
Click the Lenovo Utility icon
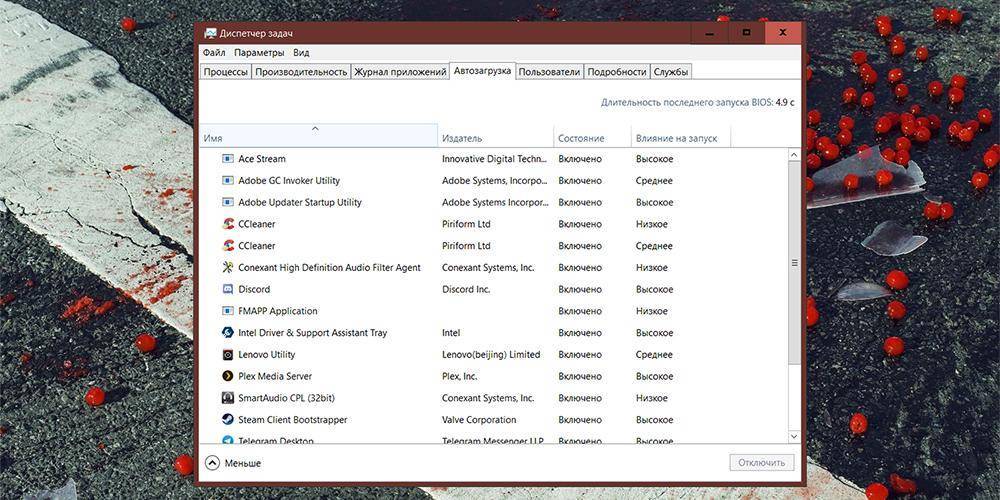click(228, 355)
